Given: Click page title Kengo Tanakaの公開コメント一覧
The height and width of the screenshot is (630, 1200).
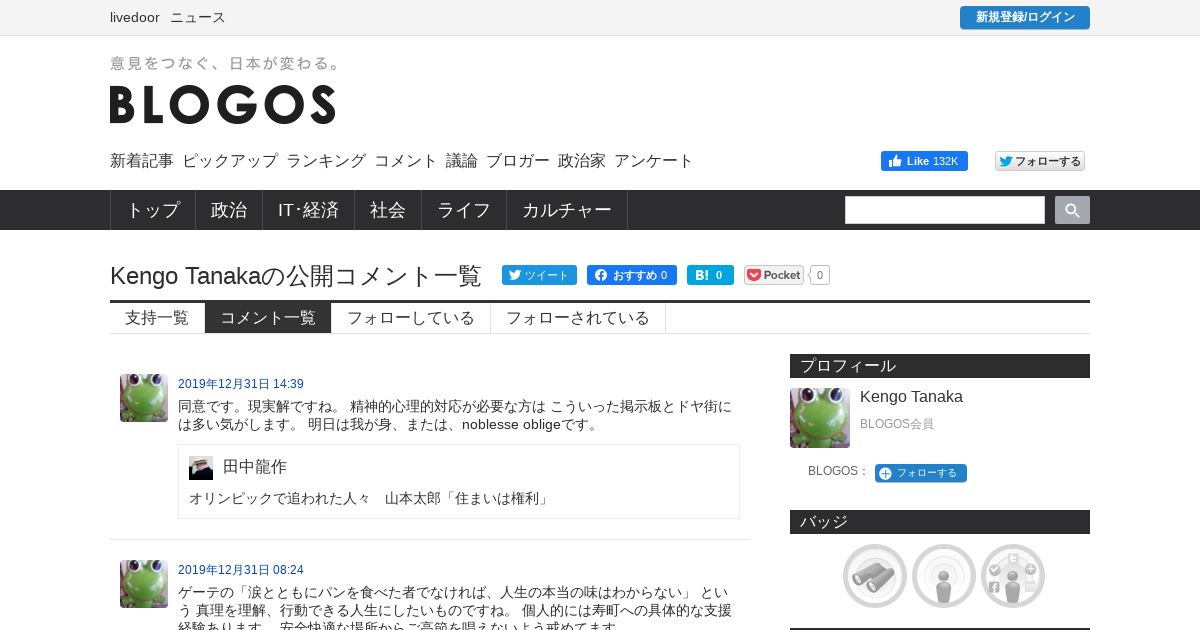Looking at the screenshot, I should 296,276.
